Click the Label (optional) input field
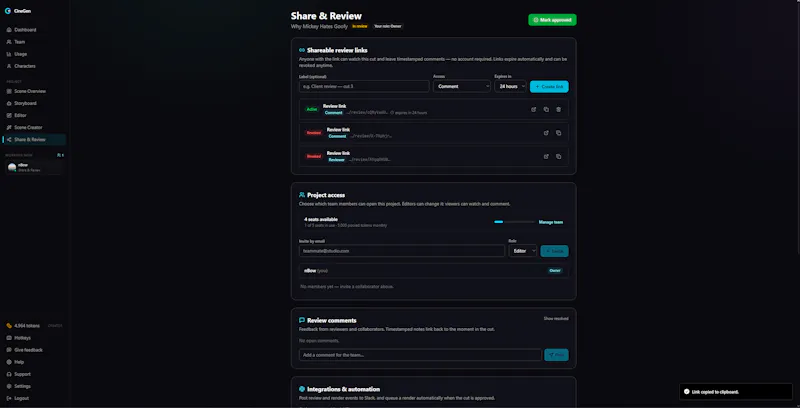 point(364,87)
